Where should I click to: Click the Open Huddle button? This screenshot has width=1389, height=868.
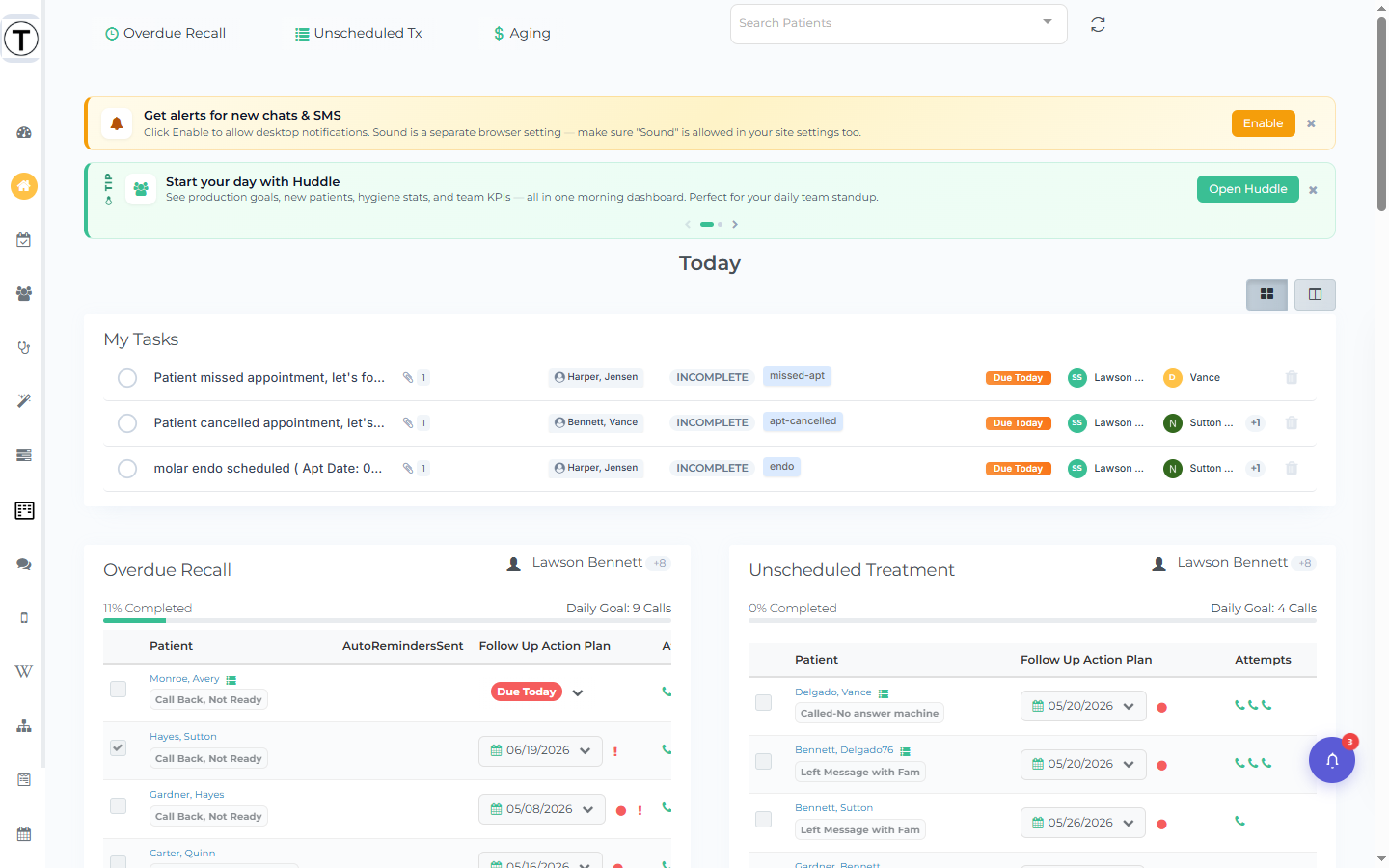(1248, 189)
